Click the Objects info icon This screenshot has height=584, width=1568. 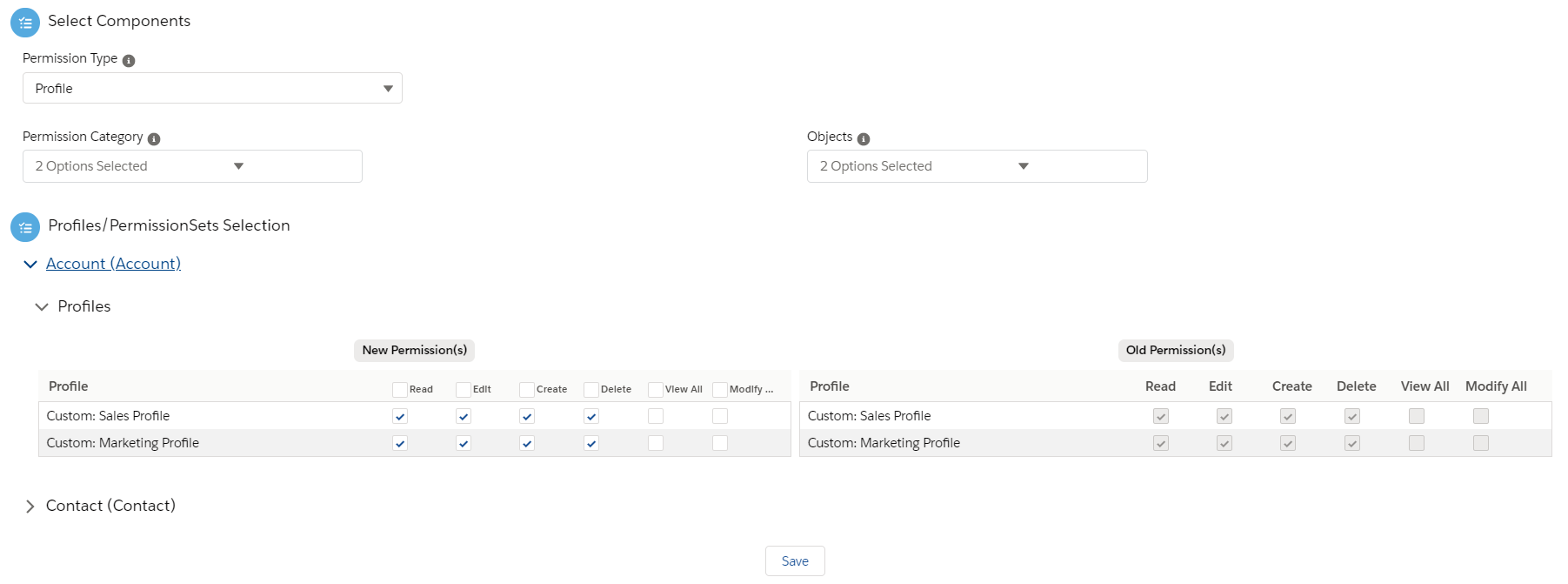click(x=864, y=139)
